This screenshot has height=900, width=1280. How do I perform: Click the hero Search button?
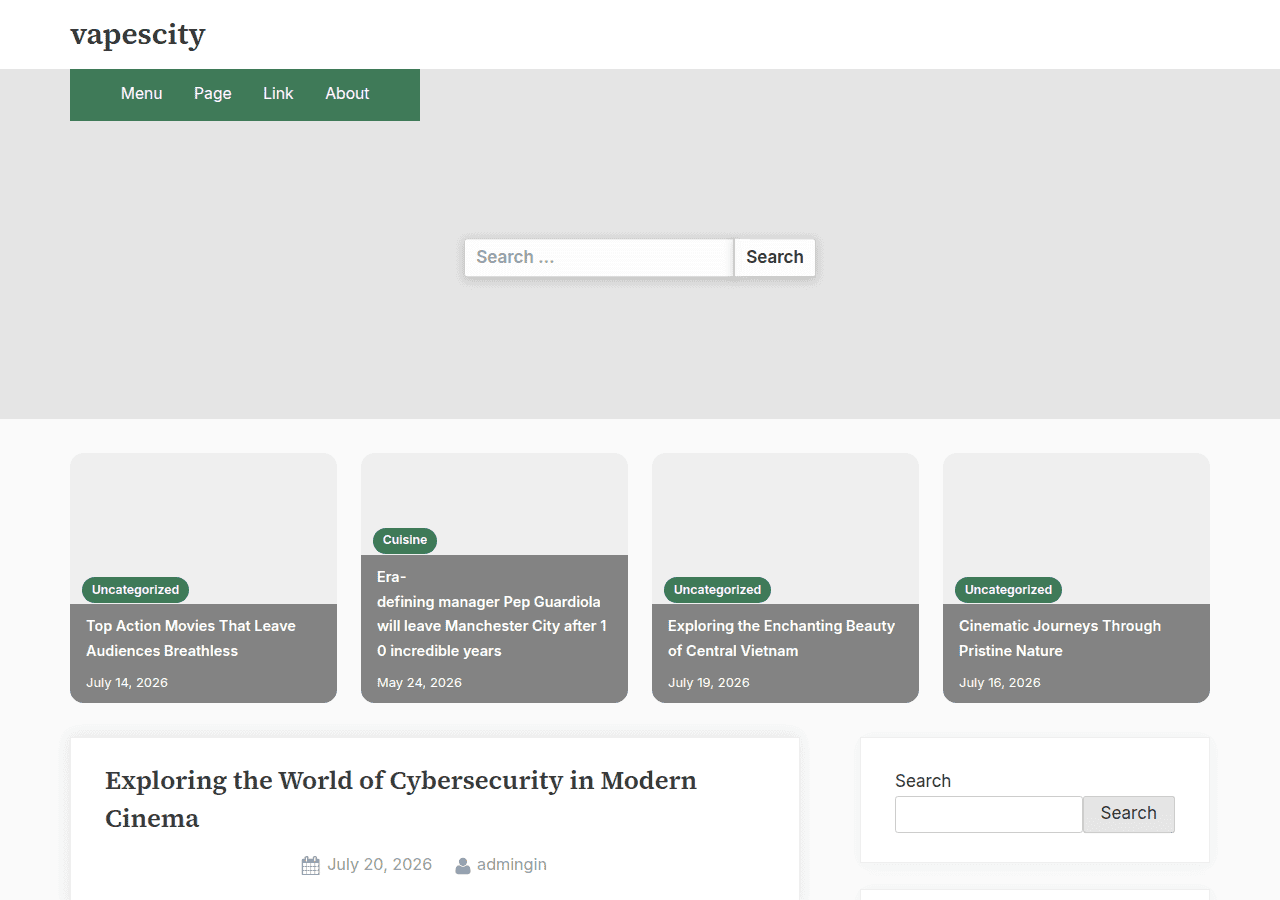point(775,257)
